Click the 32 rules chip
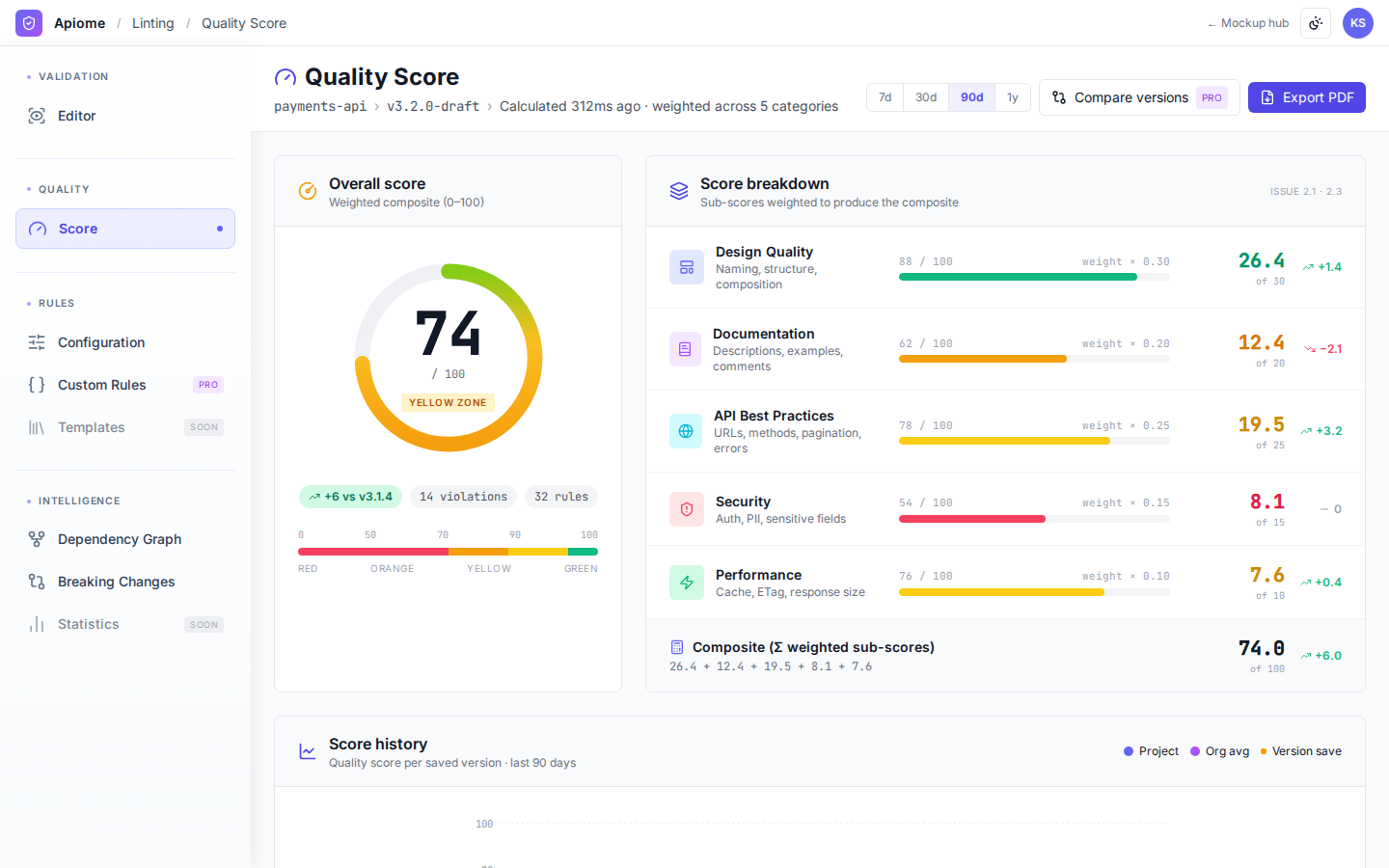Viewport: 1389px width, 868px height. (x=561, y=497)
